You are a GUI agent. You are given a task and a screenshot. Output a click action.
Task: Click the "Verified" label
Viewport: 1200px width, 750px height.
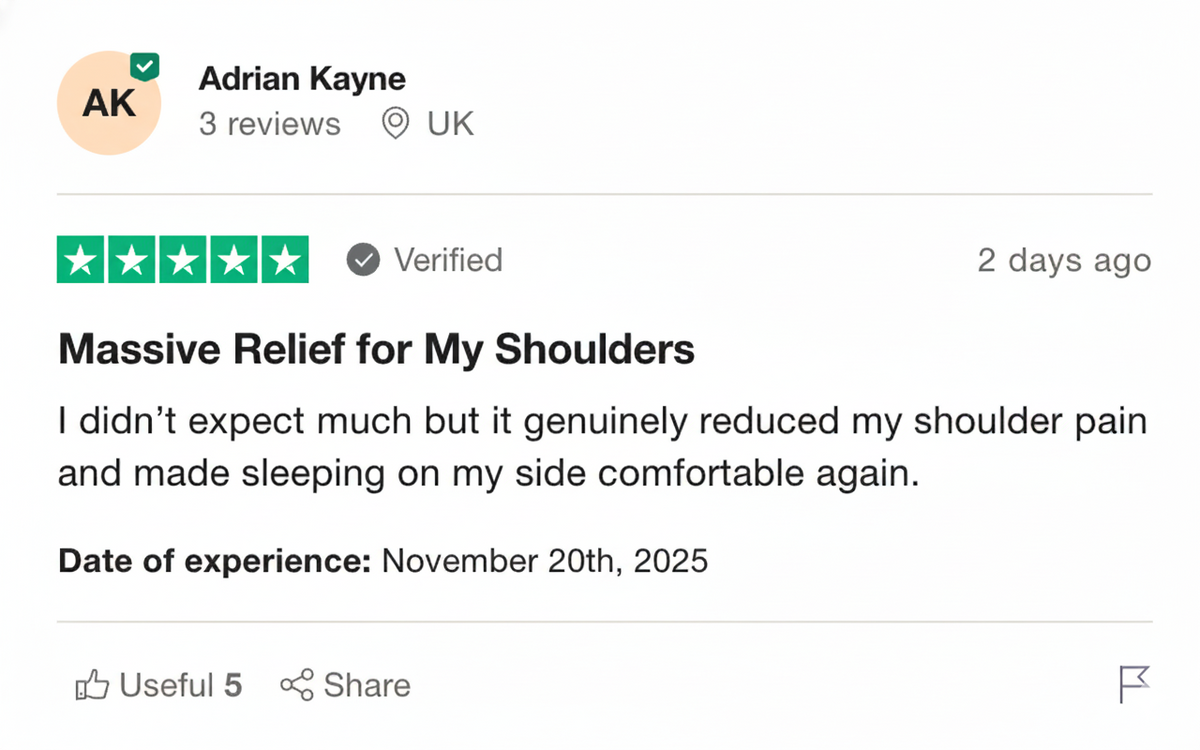coord(448,260)
